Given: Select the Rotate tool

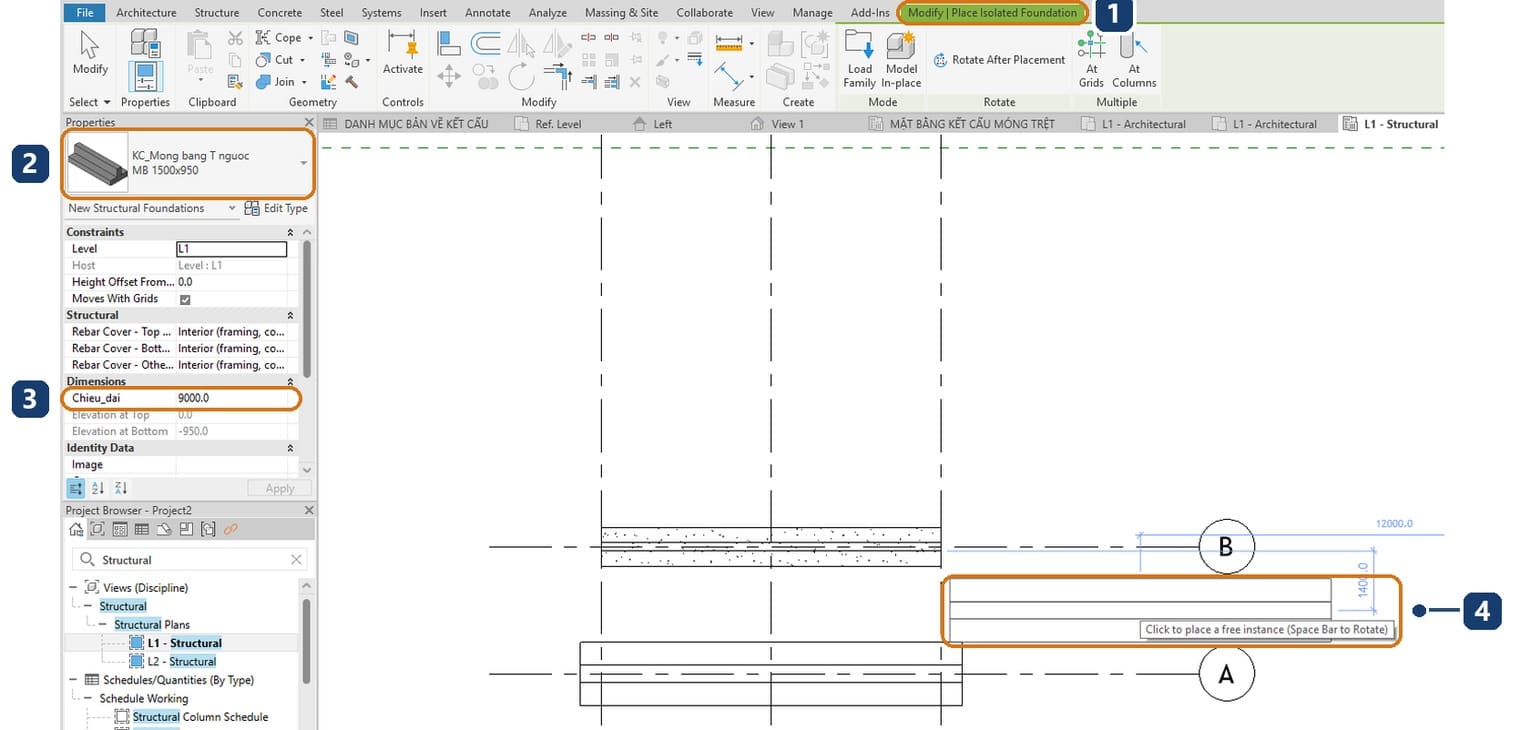Looking at the screenshot, I should tap(522, 76).
